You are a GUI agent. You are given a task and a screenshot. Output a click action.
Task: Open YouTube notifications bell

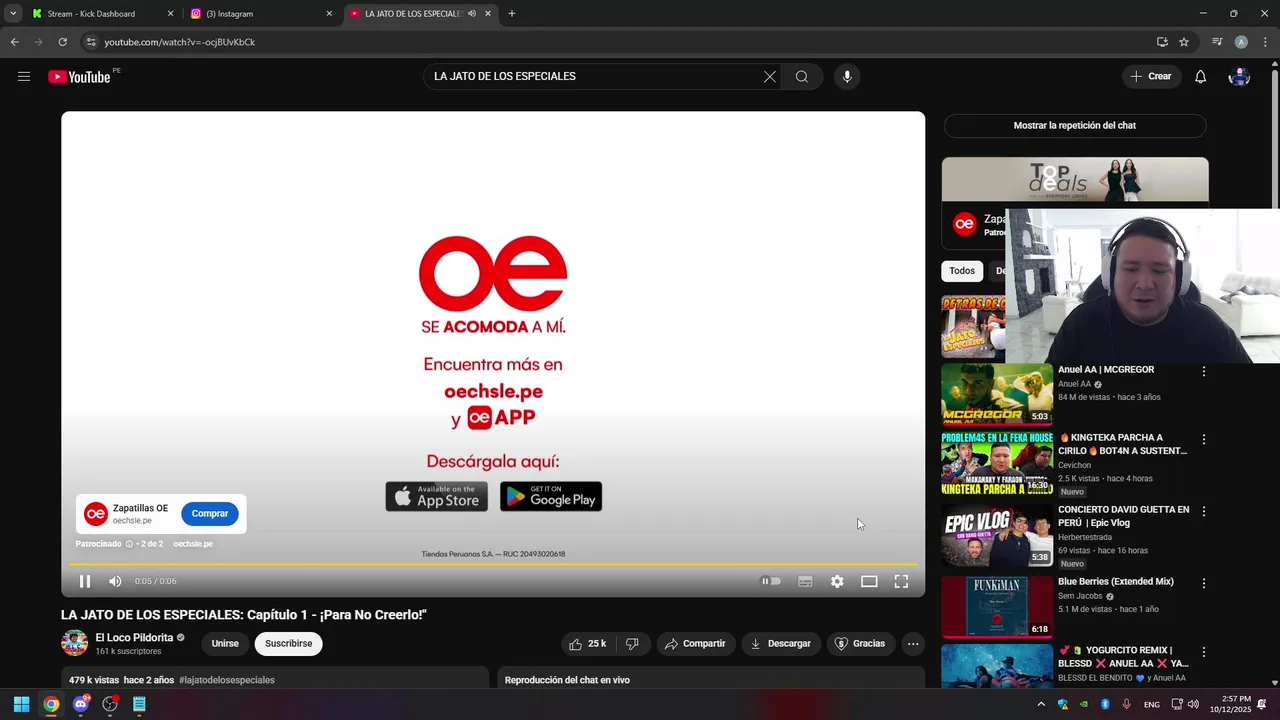point(1200,77)
